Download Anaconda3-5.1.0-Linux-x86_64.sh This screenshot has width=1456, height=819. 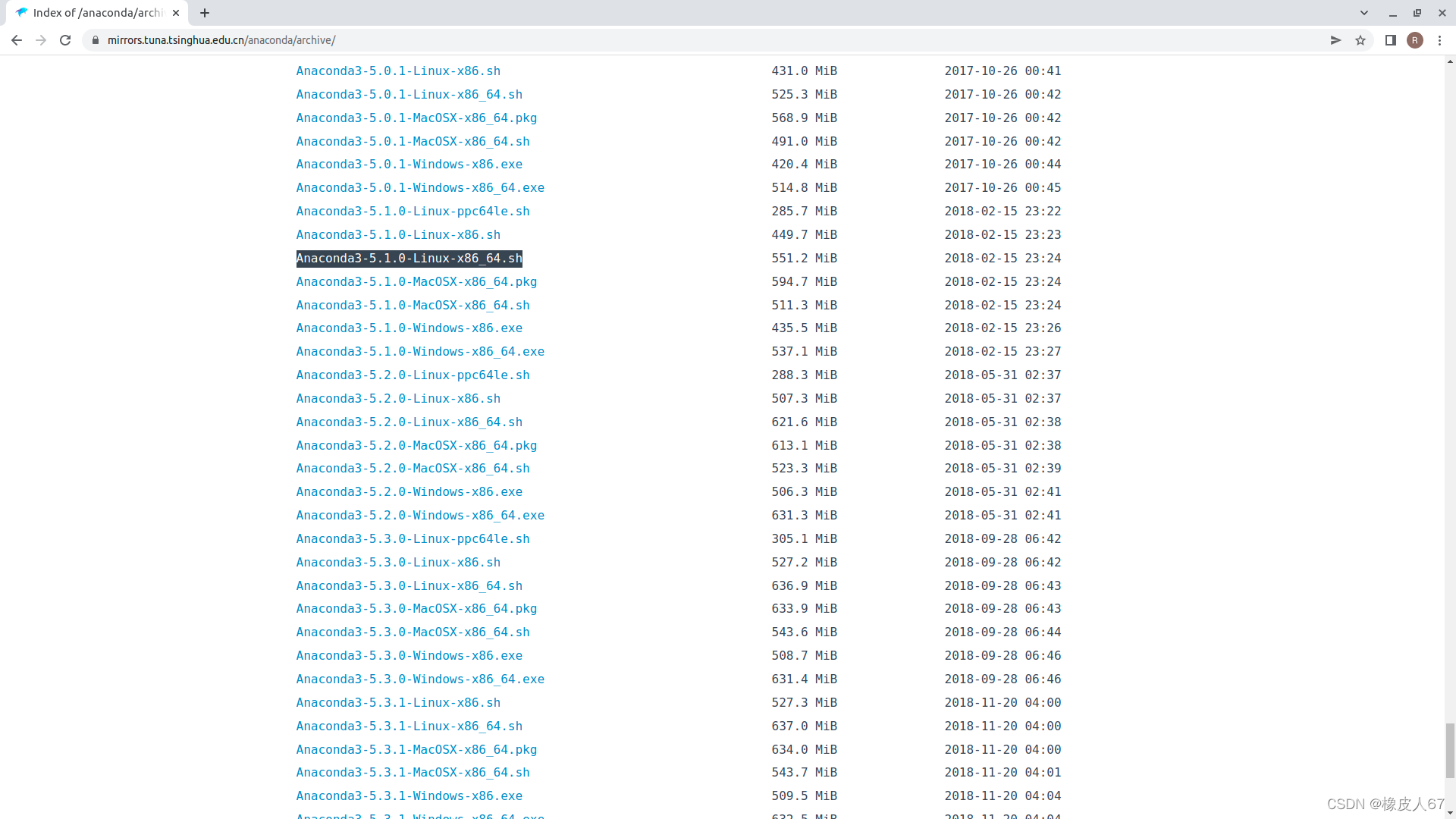(409, 259)
